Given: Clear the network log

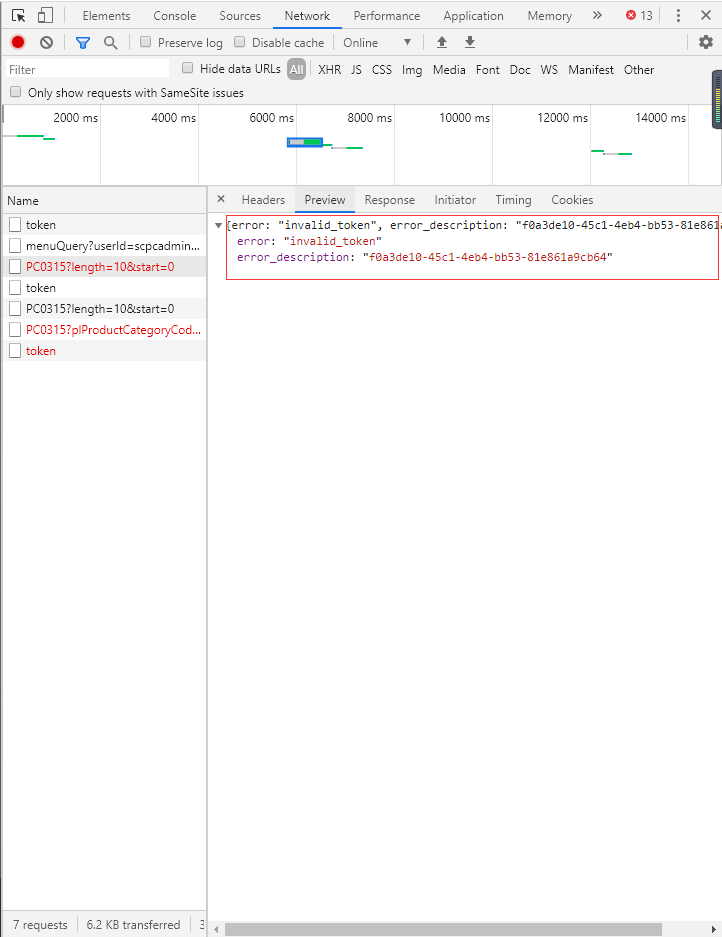Looking at the screenshot, I should (47, 42).
